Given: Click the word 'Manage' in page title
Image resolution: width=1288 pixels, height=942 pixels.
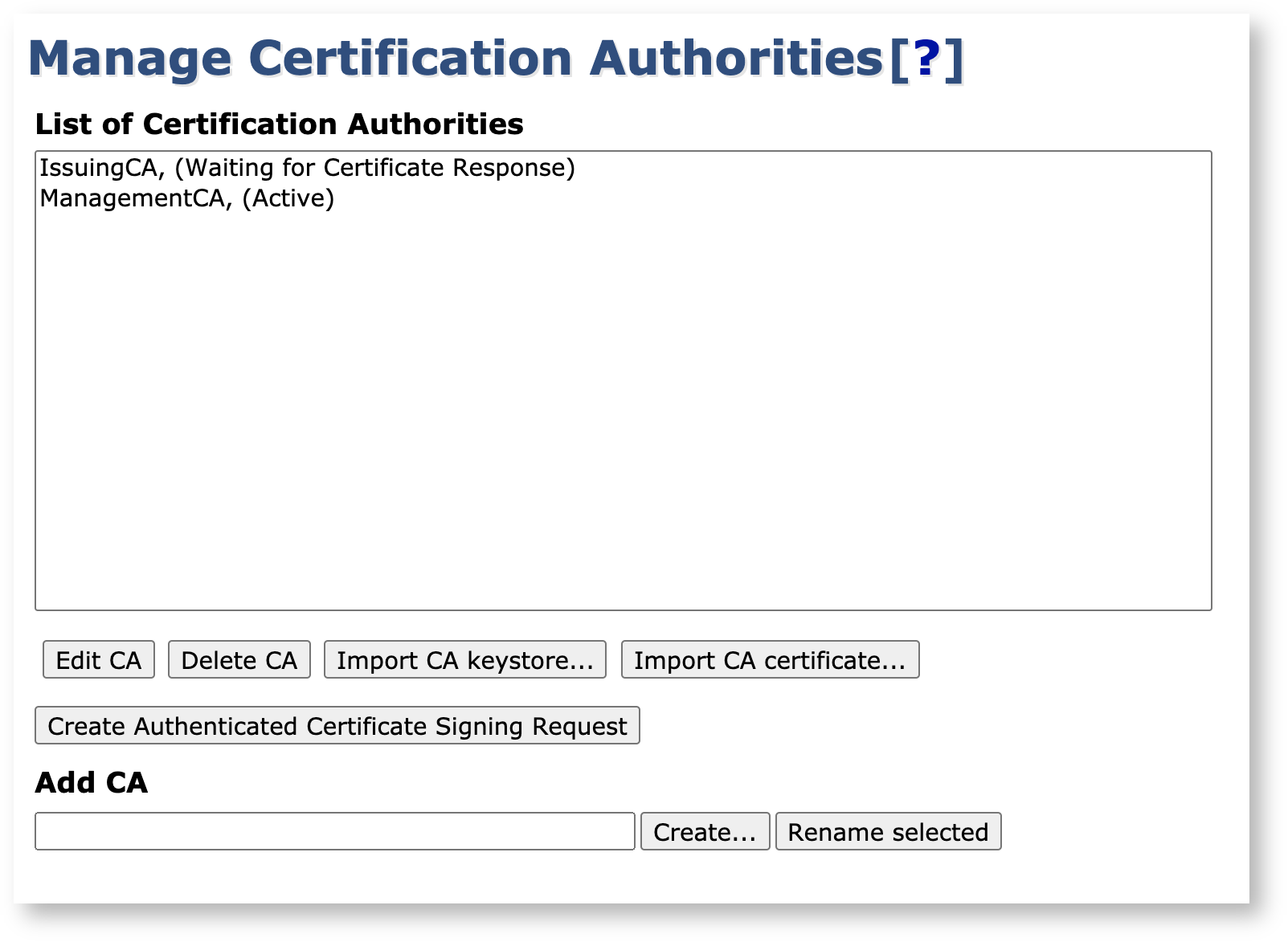Looking at the screenshot, I should pos(129,59).
